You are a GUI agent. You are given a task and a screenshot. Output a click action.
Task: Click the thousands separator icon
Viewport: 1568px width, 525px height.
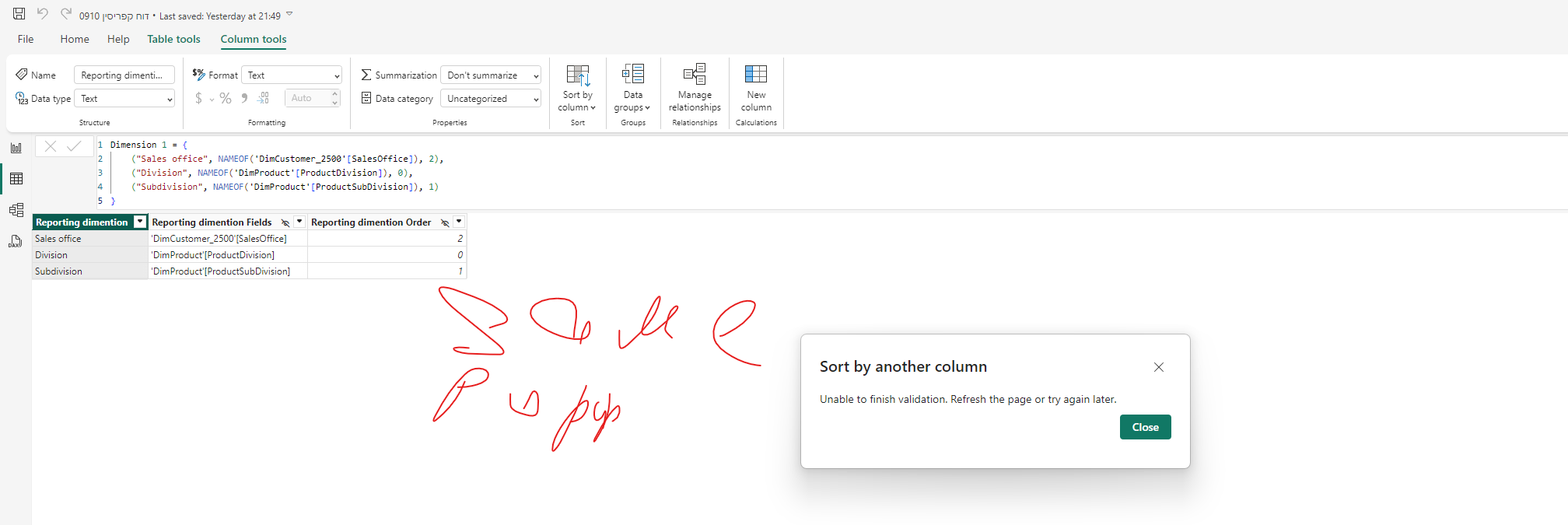click(x=244, y=98)
